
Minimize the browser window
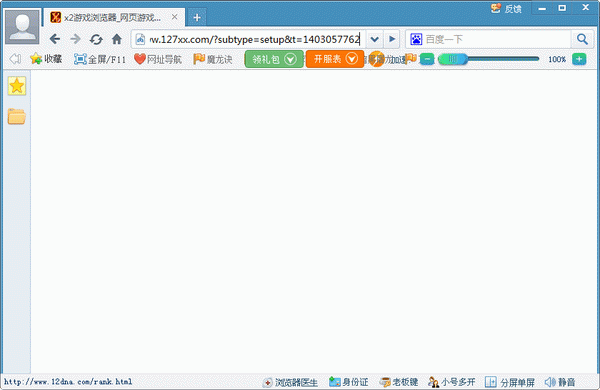pyautogui.click(x=542, y=8)
